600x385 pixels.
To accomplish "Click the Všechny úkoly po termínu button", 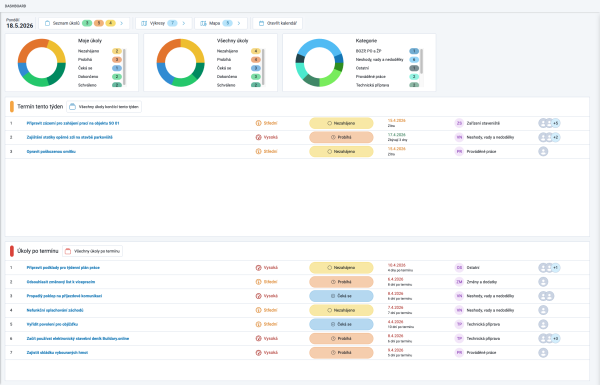I will point(92,251).
